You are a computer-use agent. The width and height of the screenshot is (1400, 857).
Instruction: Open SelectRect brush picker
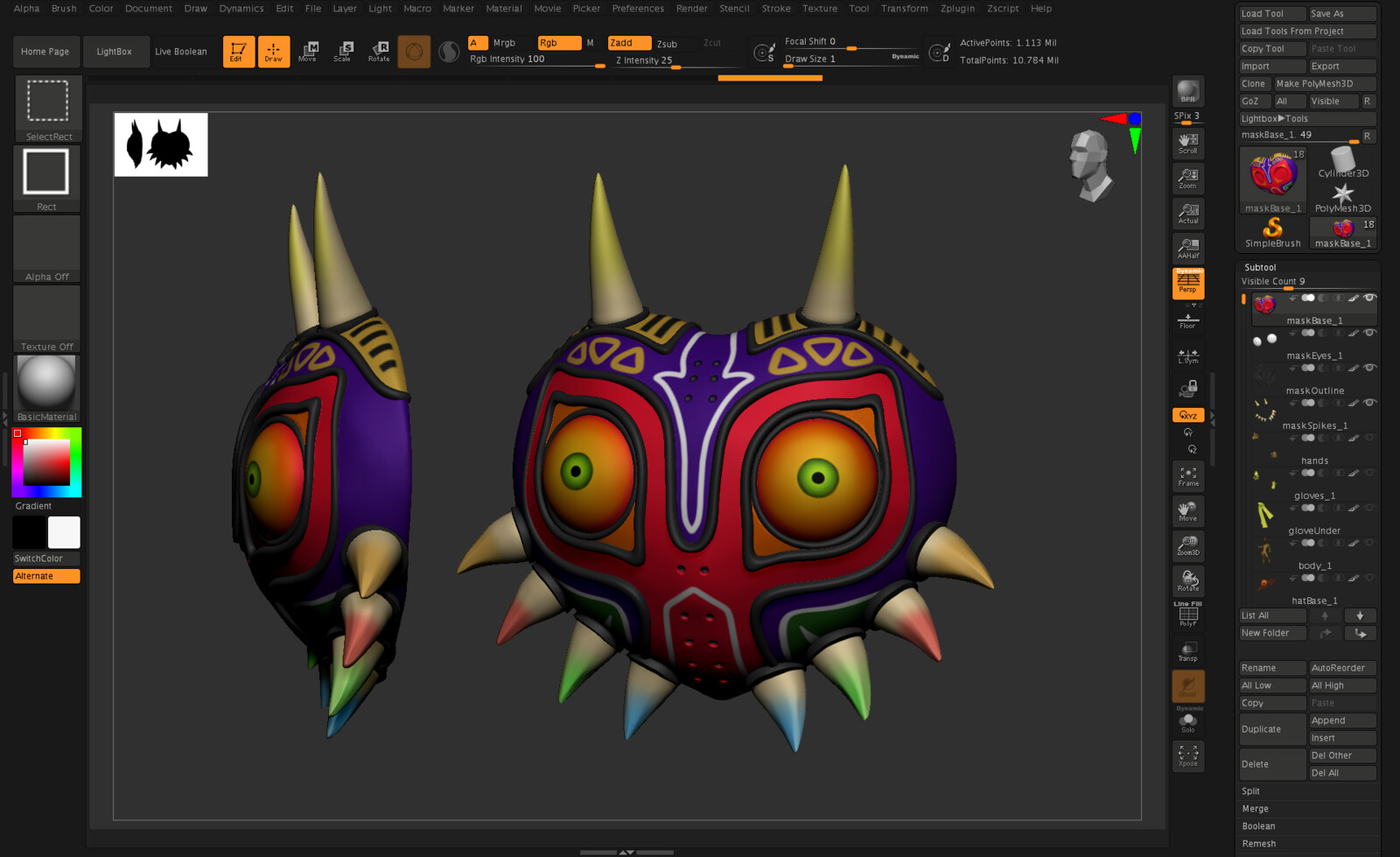pyautogui.click(x=48, y=109)
